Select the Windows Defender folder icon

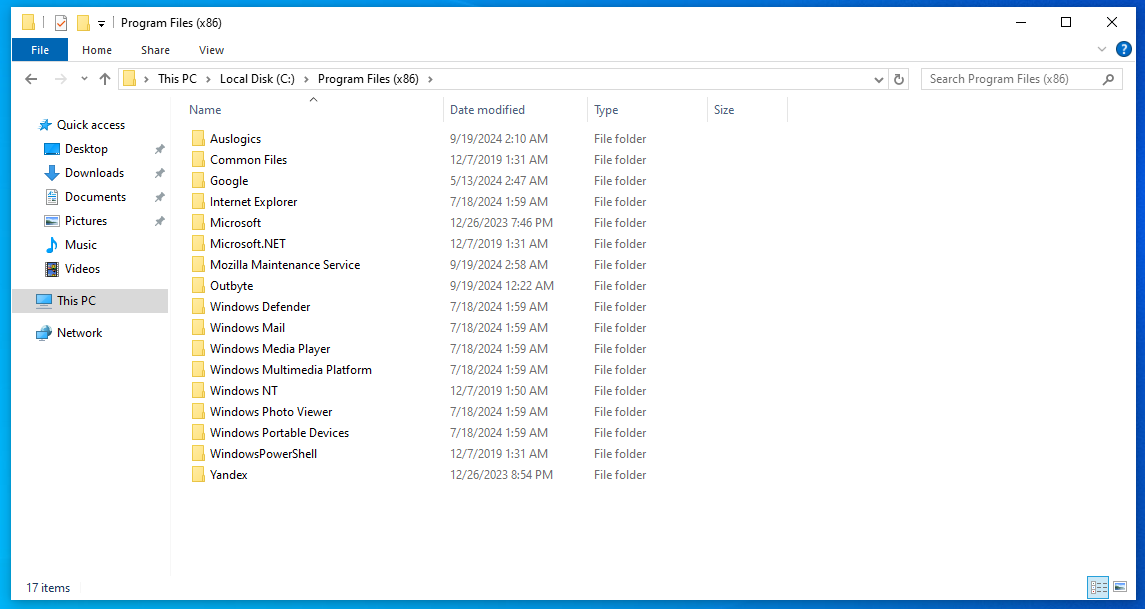coord(198,307)
